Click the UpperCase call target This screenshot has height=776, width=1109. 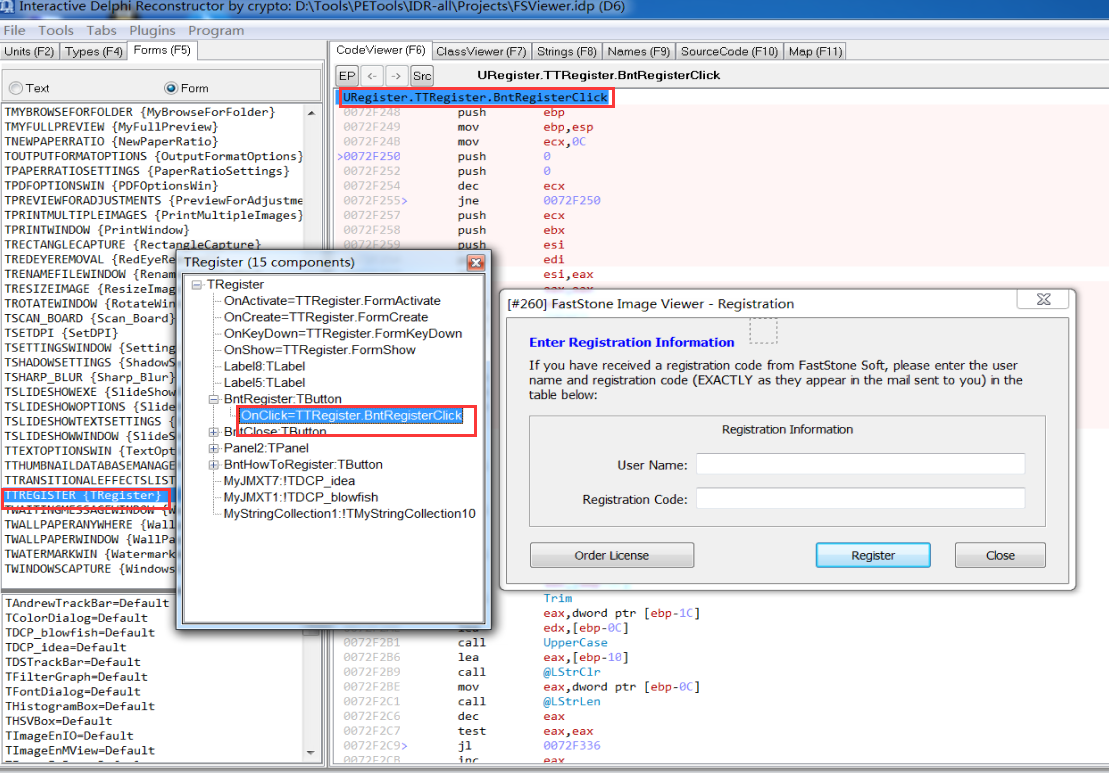(575, 643)
